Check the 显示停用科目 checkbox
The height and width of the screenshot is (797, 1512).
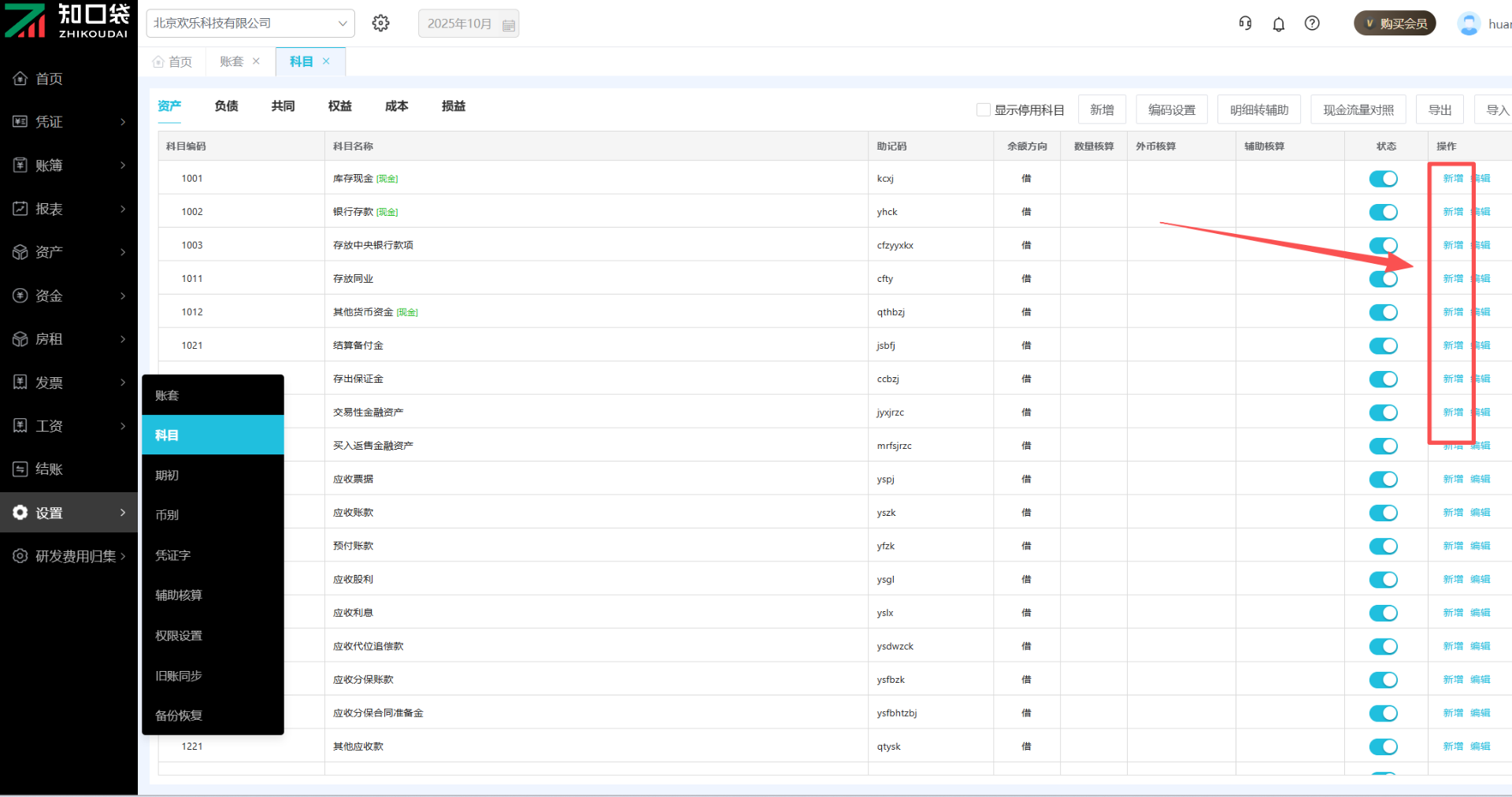[983, 110]
